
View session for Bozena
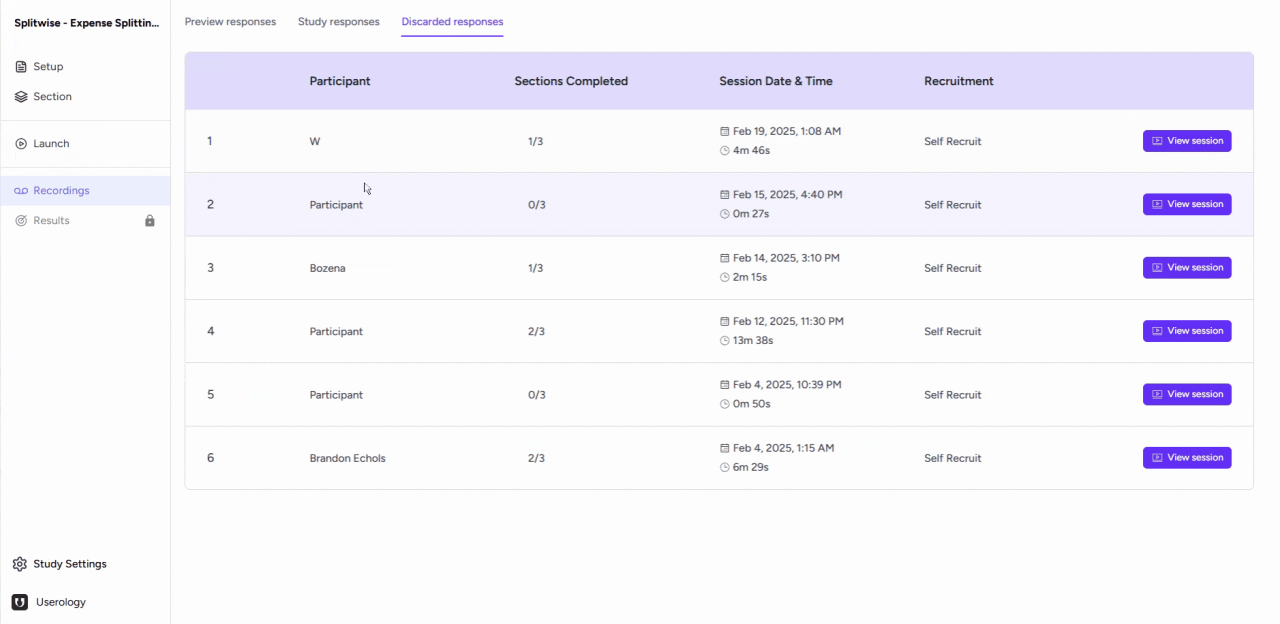[1186, 268]
